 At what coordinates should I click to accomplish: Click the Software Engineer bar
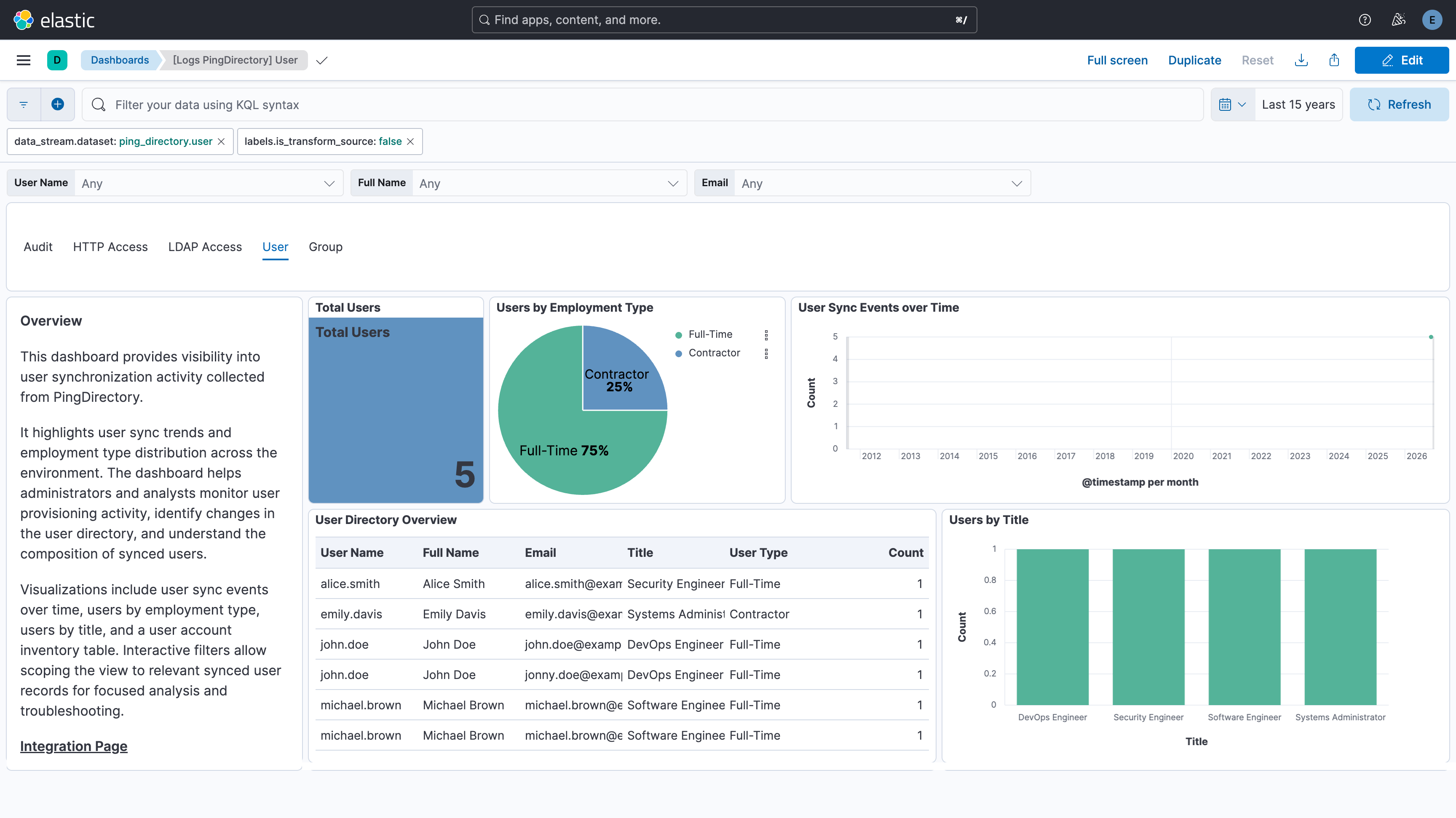point(1244,626)
